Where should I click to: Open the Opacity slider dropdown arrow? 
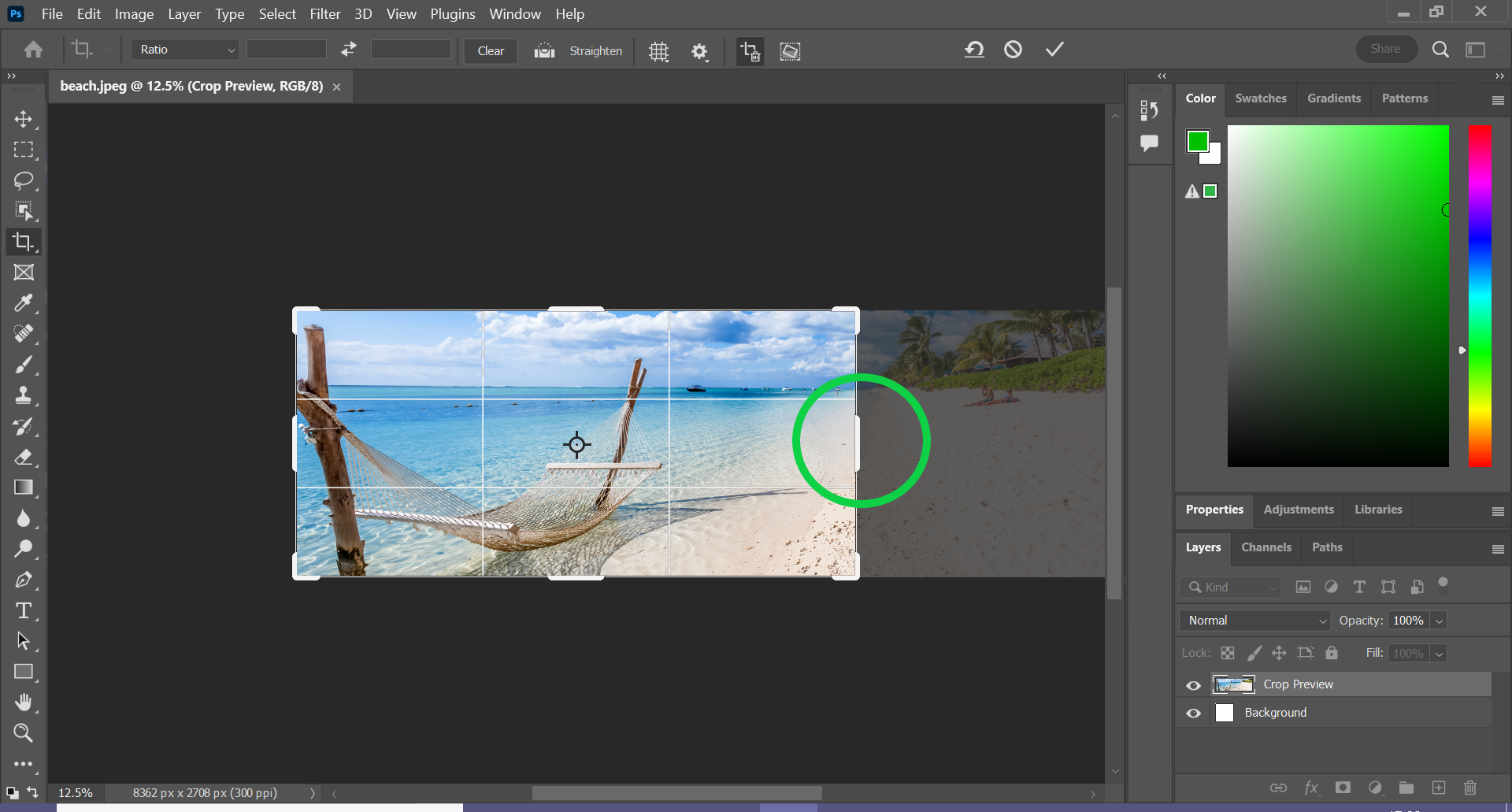pos(1439,621)
